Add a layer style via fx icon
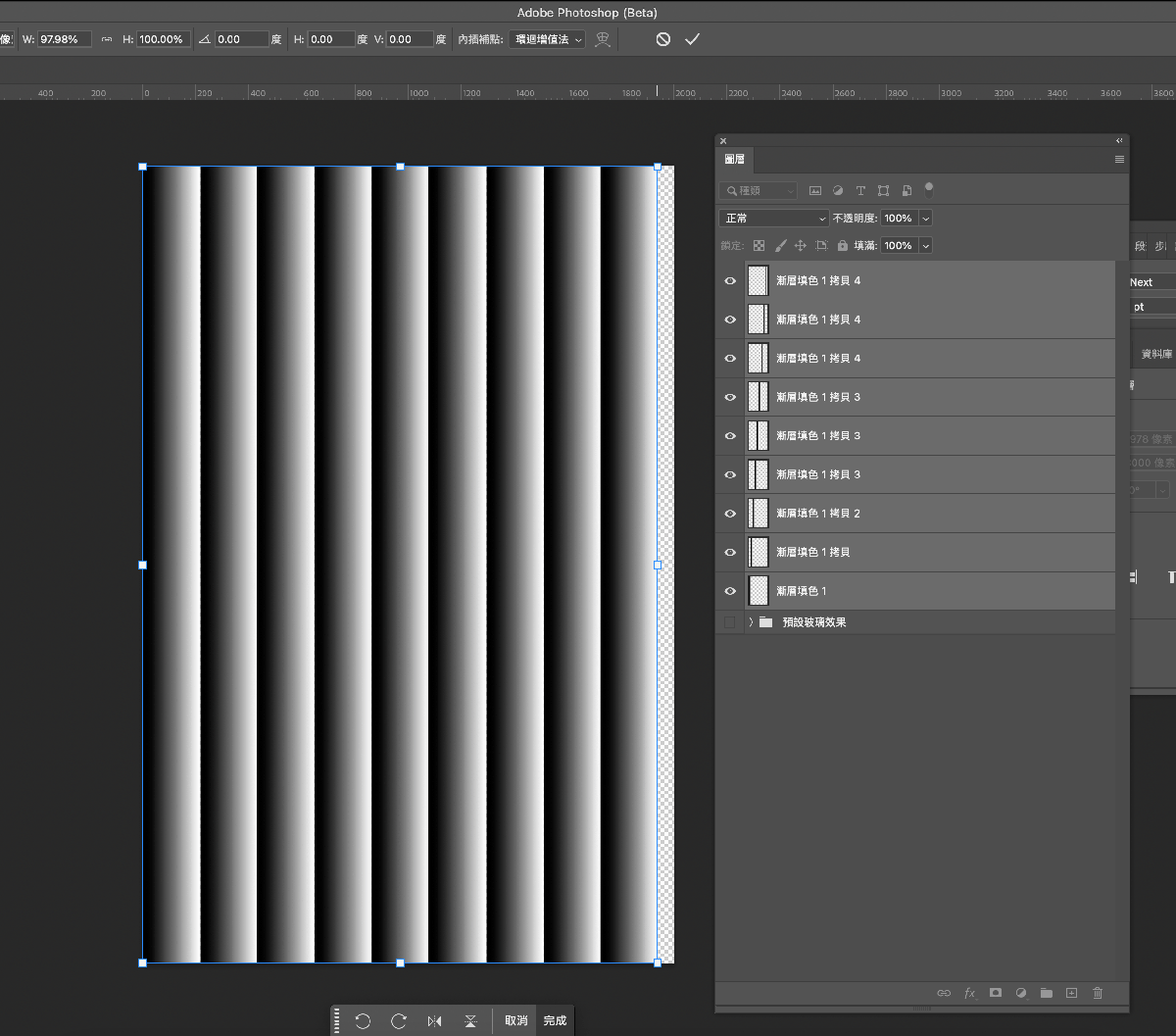 (x=970, y=993)
